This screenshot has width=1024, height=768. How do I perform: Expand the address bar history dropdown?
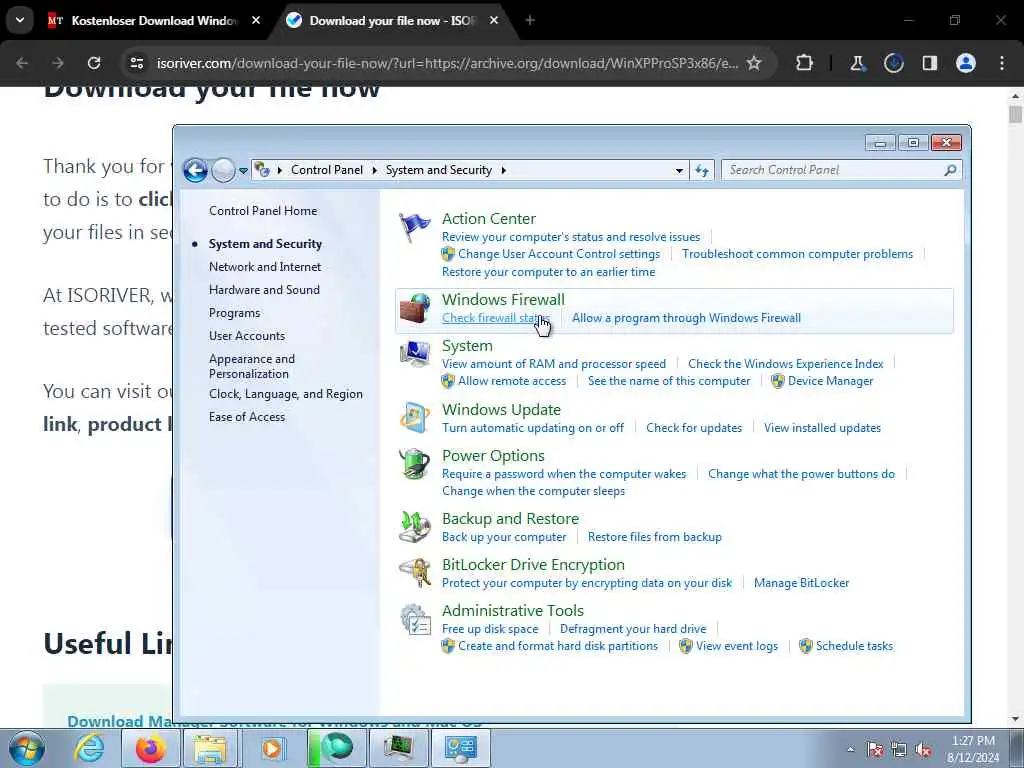pyautogui.click(x=679, y=170)
